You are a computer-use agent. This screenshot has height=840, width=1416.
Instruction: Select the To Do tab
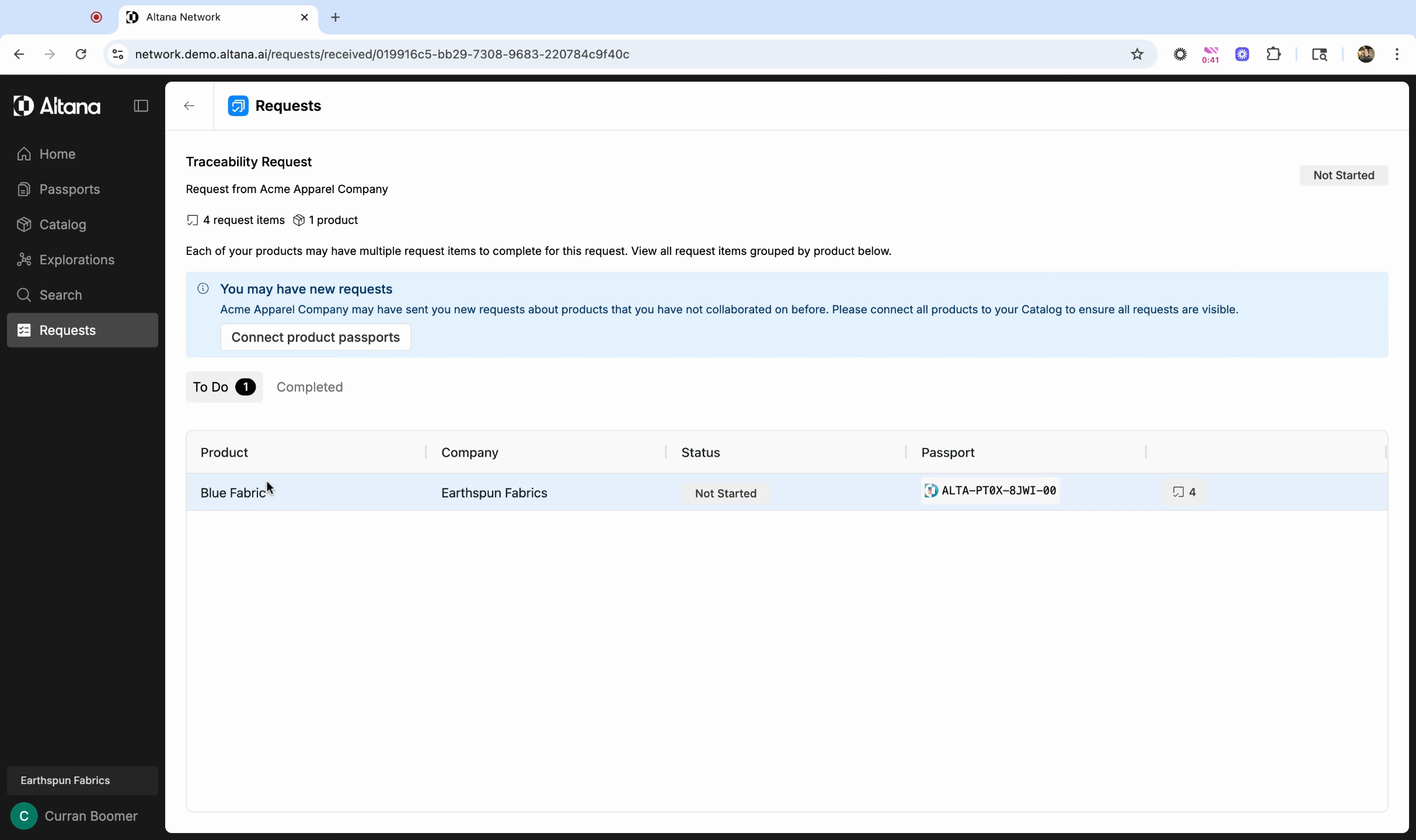tap(224, 387)
